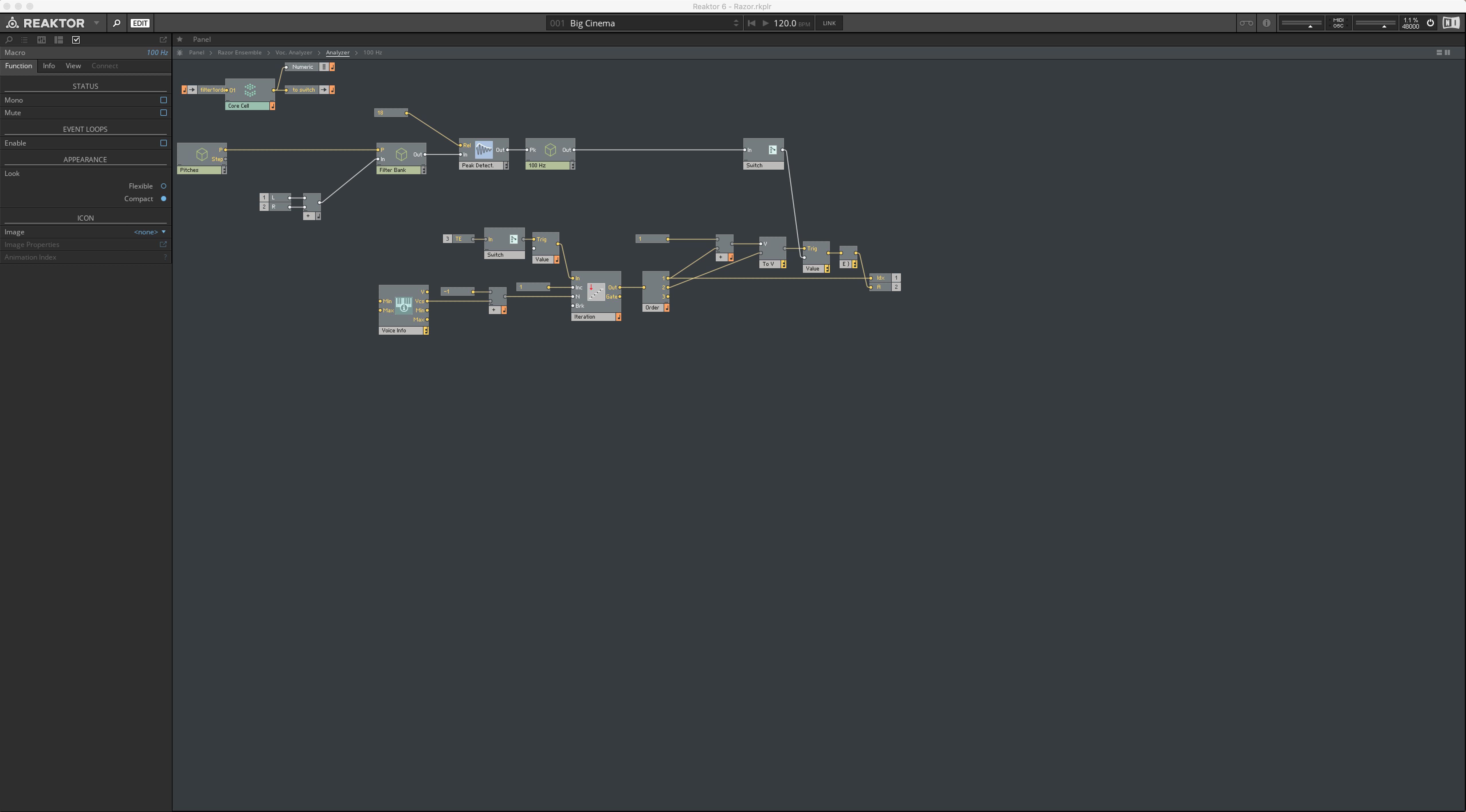Click the info hints icon
Screen dimensions: 1466x812
coord(1266,23)
